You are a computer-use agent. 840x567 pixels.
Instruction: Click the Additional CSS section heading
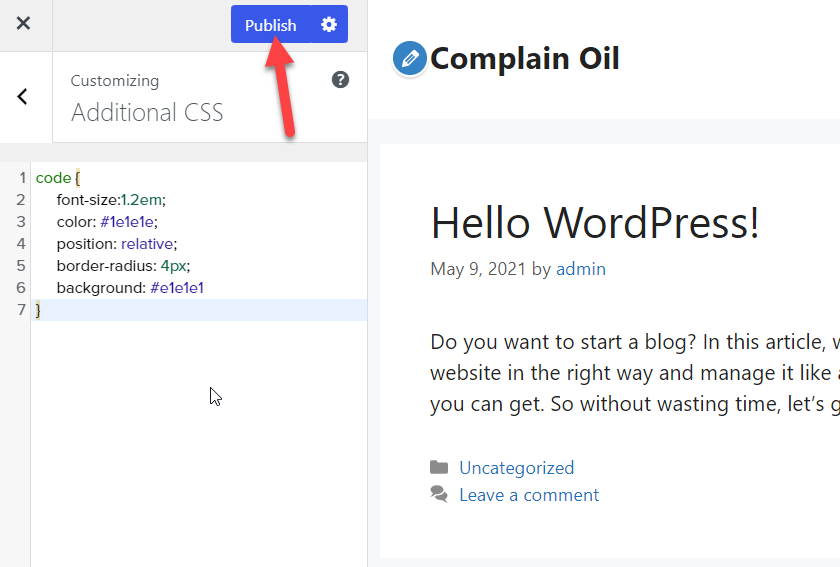point(147,113)
